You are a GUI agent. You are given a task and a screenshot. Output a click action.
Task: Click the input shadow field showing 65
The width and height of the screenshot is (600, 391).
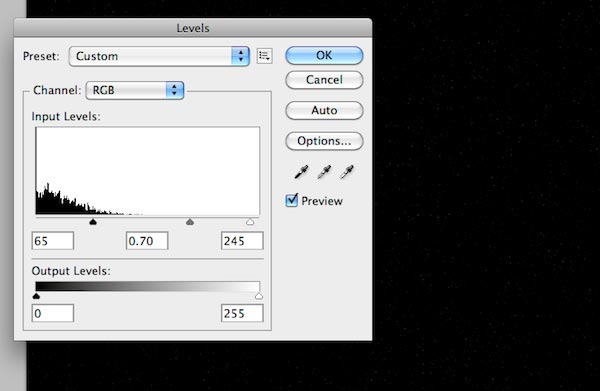(53, 241)
